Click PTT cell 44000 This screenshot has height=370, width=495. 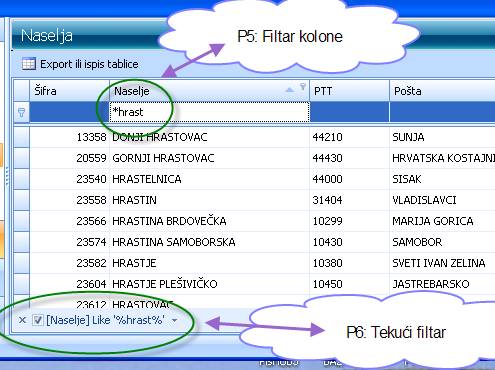click(x=349, y=179)
